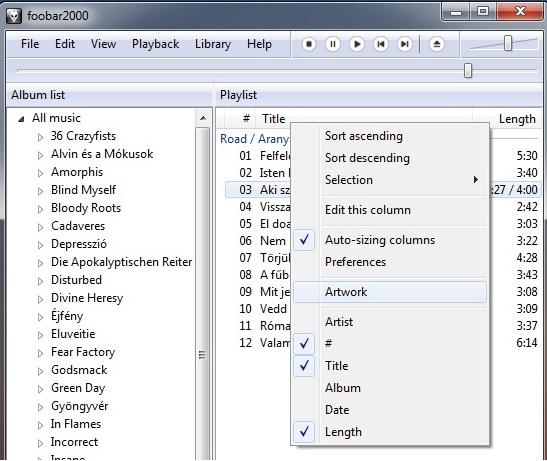Skip to the next track

pos(405,44)
